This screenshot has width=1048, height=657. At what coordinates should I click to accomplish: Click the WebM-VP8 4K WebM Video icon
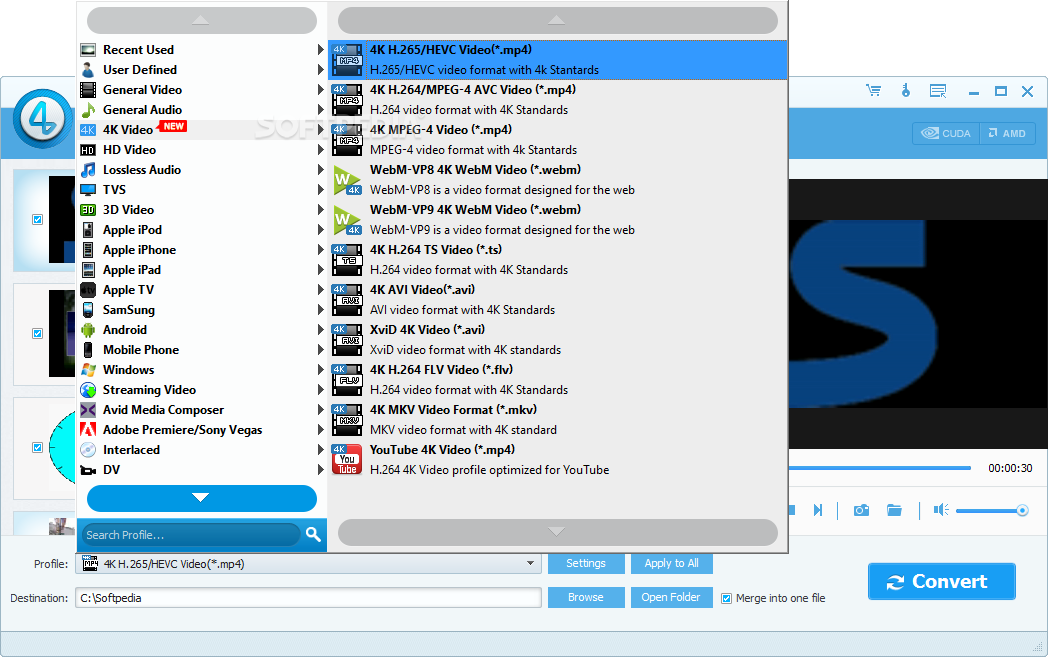tap(347, 180)
